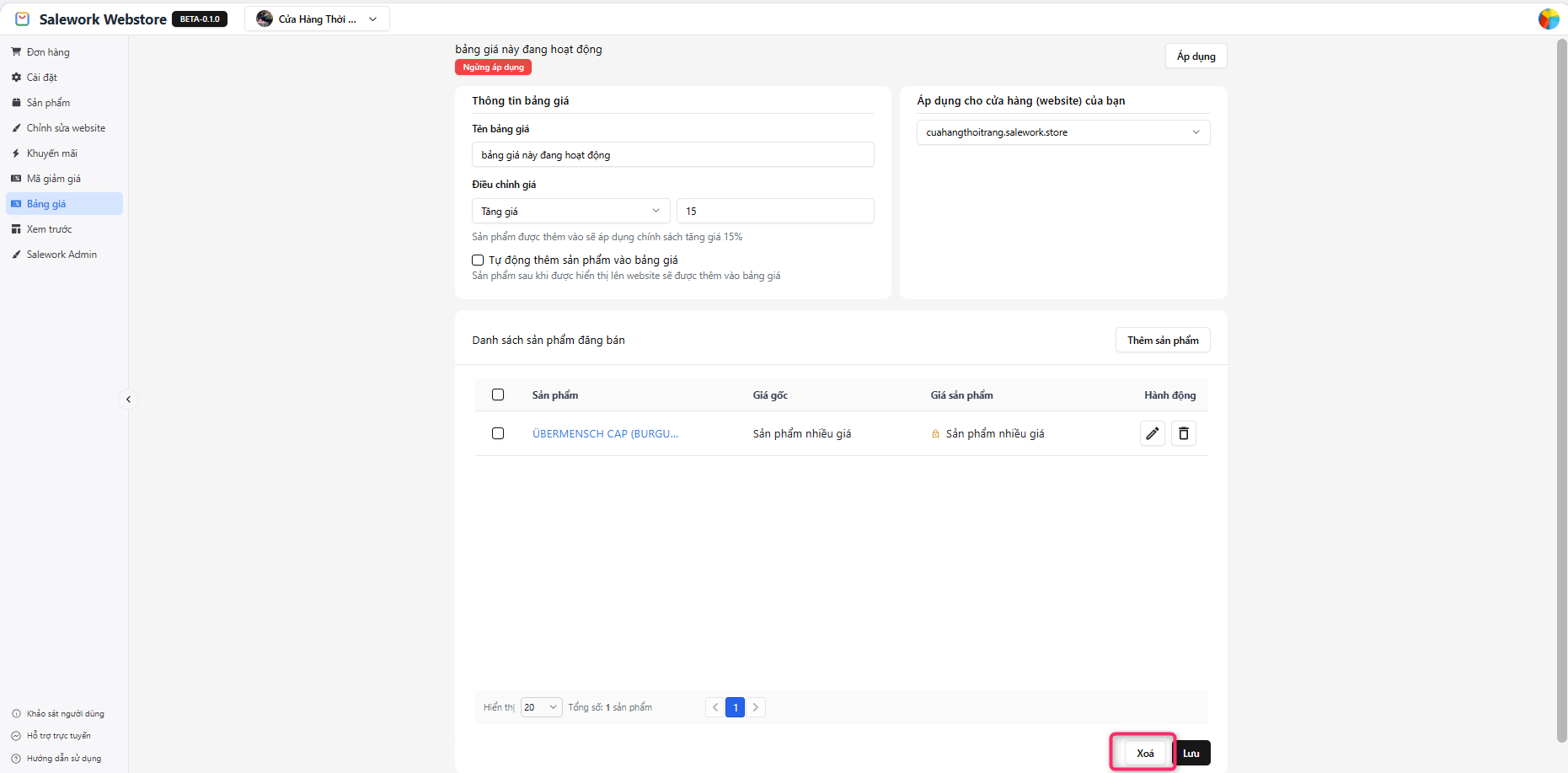Collapse the sidebar with the arrow icon
Viewport: 1568px width, 773px height.
[x=128, y=400]
